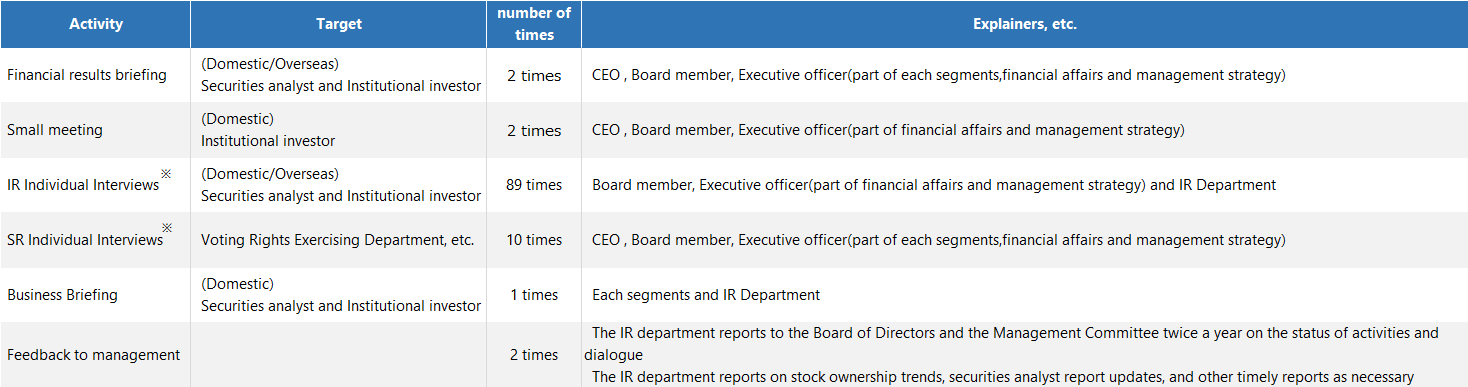Click the Business Briefing activity cell
This screenshot has width=1468, height=387.
95,295
